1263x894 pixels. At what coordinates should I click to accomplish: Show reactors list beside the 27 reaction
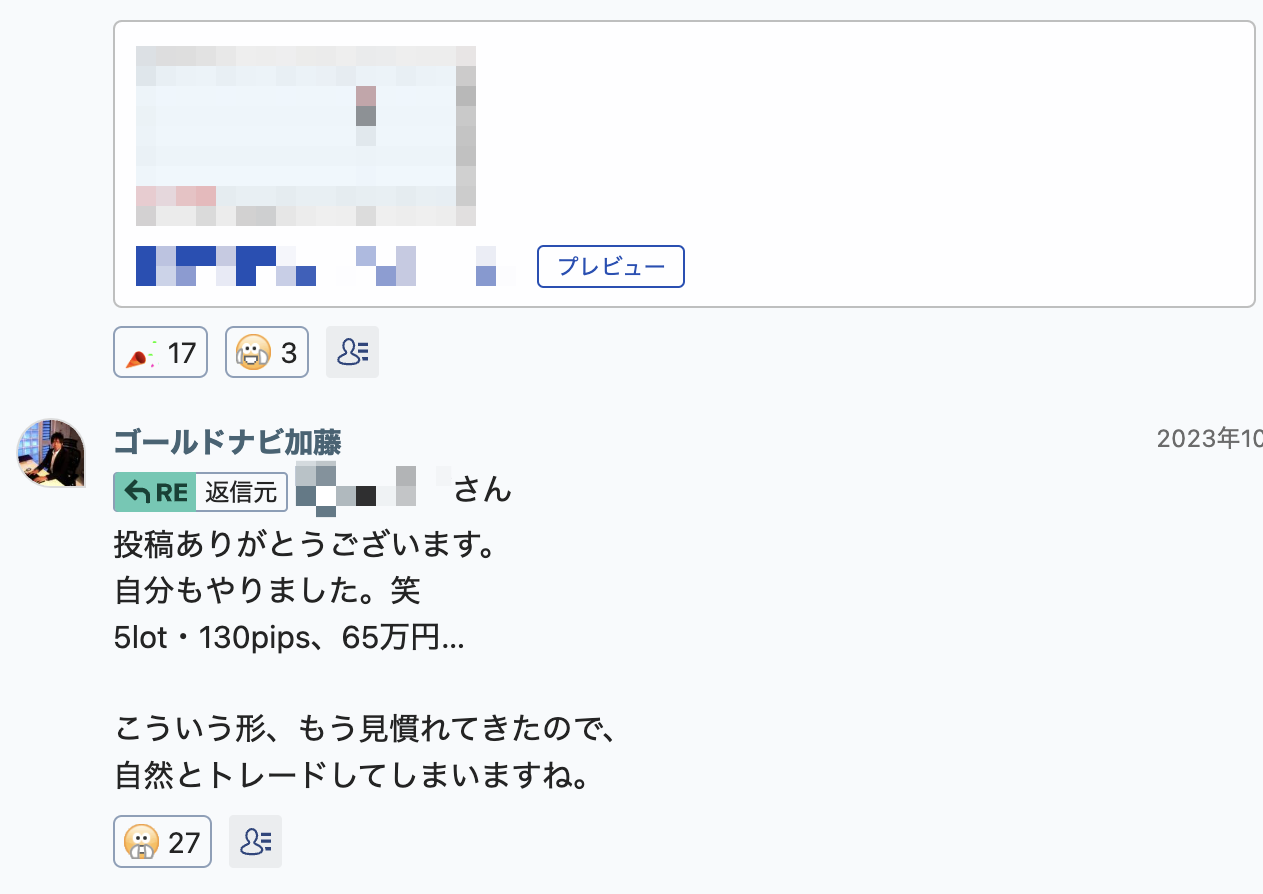[255, 841]
